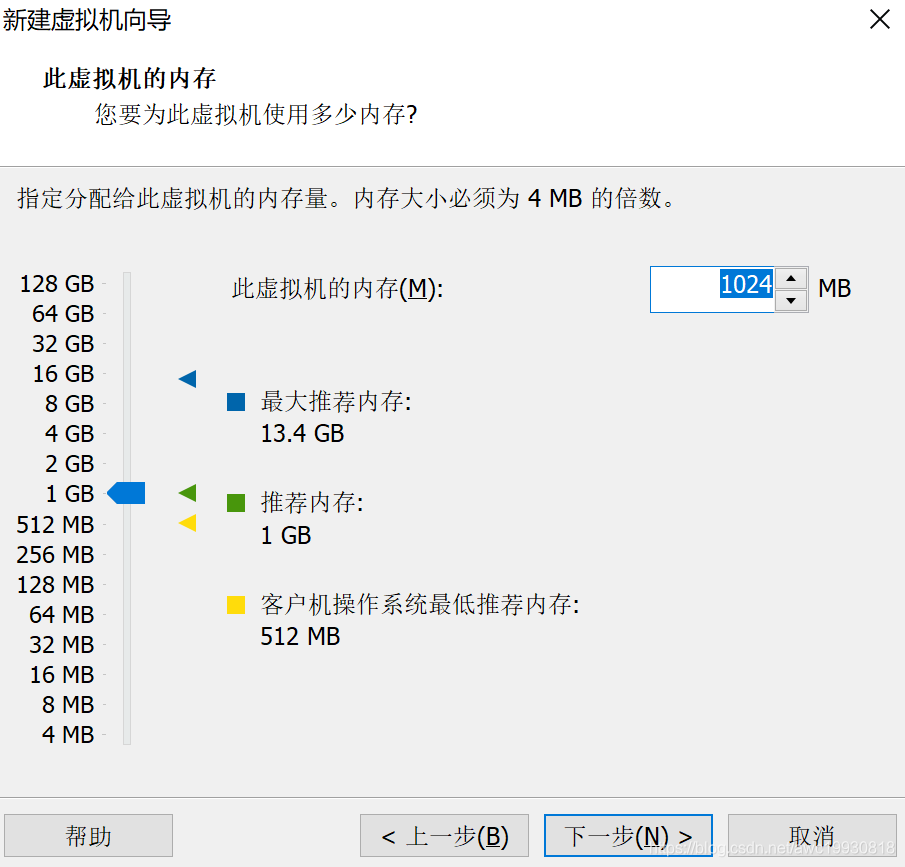Click the blue memory slider thumb at 1 GB
Image resolution: width=905 pixels, height=867 pixels.
tap(126, 493)
